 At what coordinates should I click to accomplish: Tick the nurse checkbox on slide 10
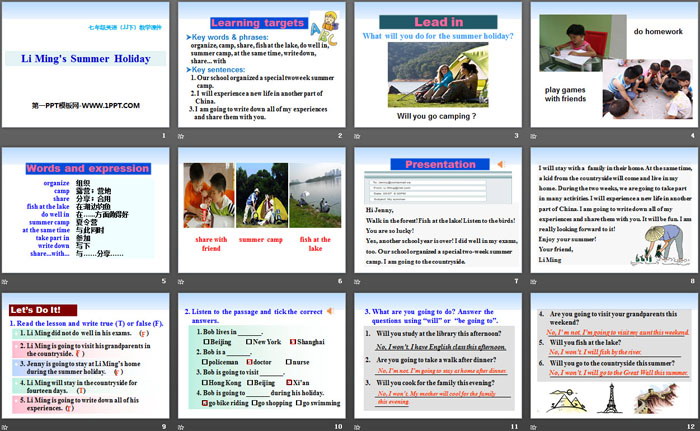(289, 362)
